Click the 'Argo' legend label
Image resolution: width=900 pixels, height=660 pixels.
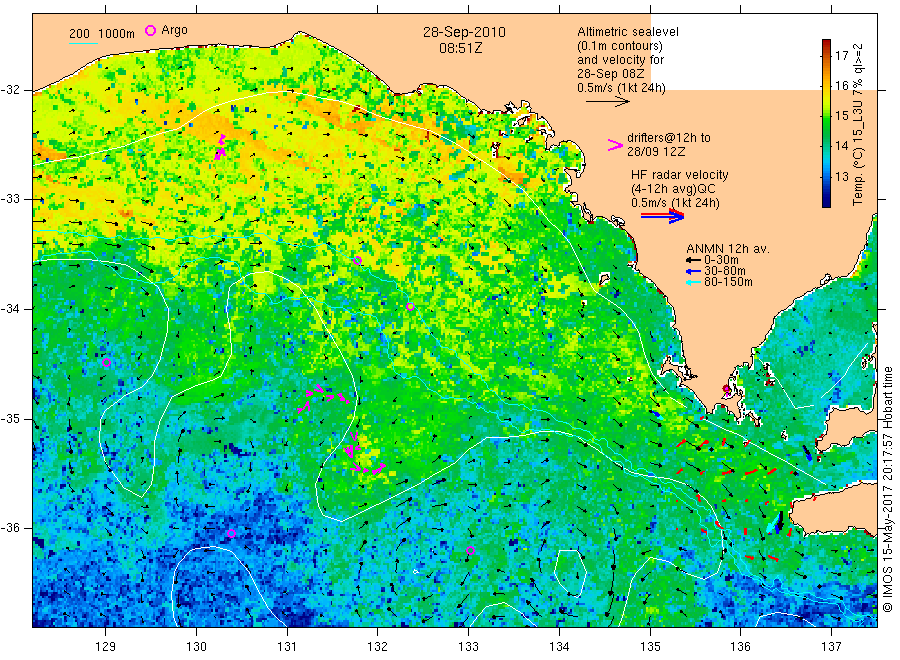tap(174, 30)
